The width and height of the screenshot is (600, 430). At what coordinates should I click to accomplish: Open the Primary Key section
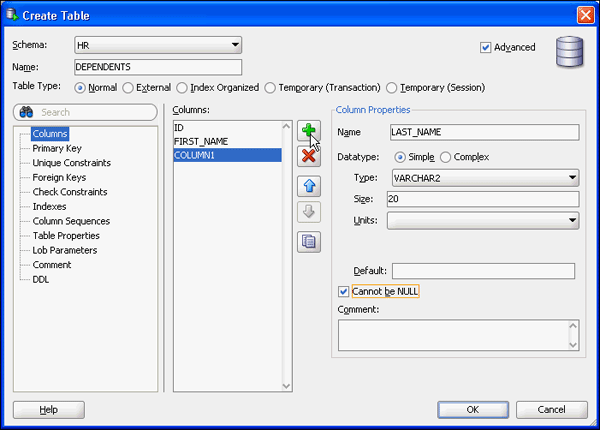point(57,148)
